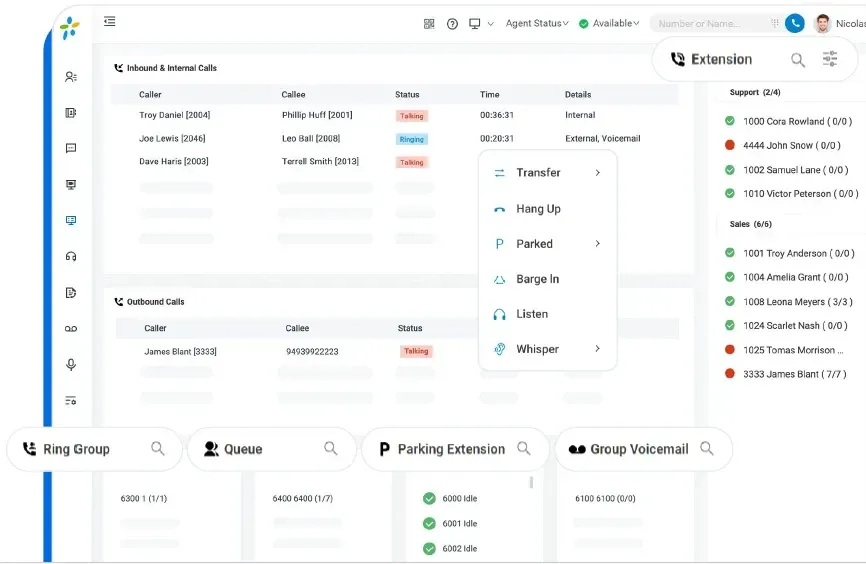
Task: Select the Joe Lewis [2046] call row
Action: (394, 139)
